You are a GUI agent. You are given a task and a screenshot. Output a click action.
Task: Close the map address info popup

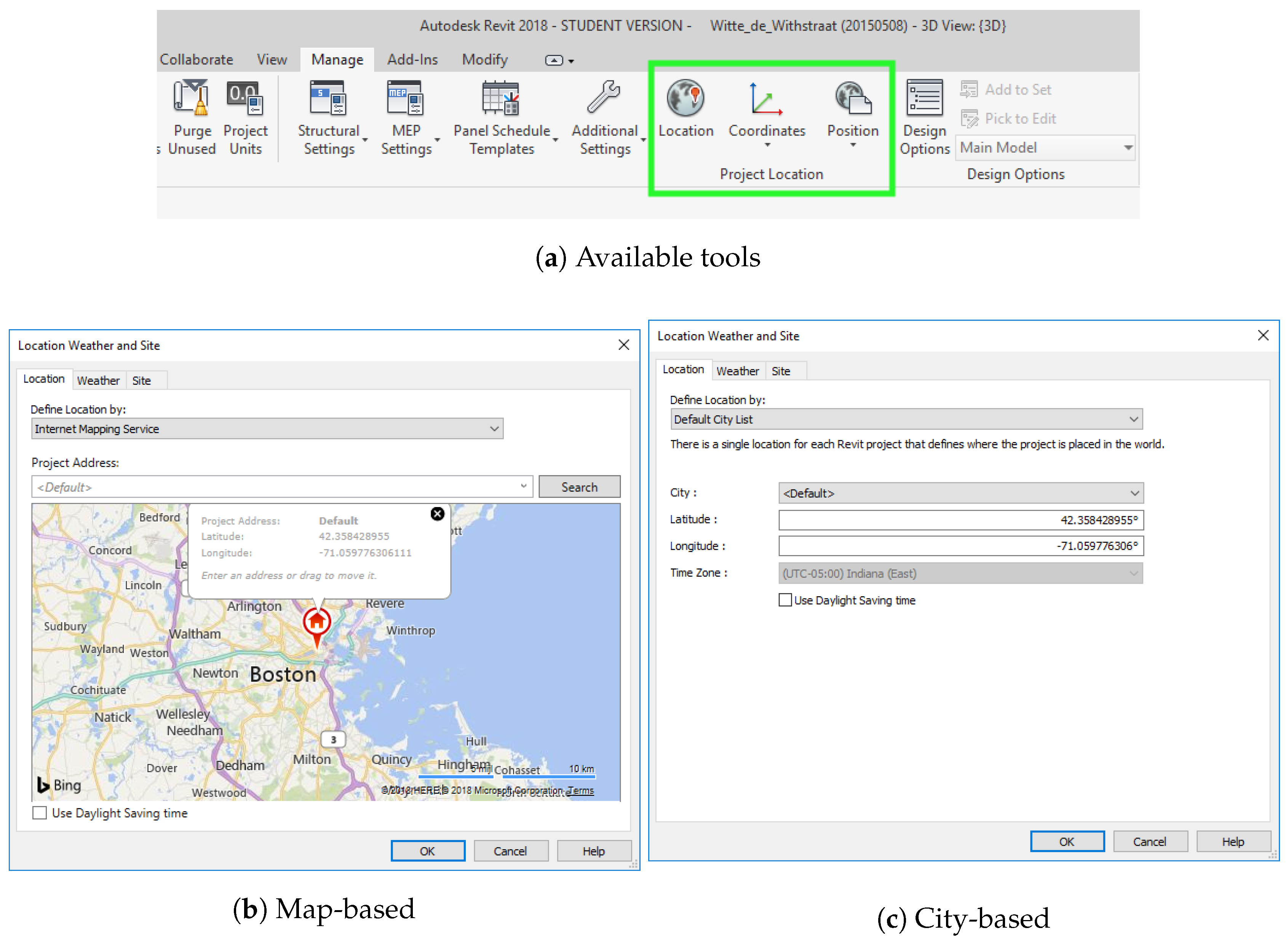[437, 514]
